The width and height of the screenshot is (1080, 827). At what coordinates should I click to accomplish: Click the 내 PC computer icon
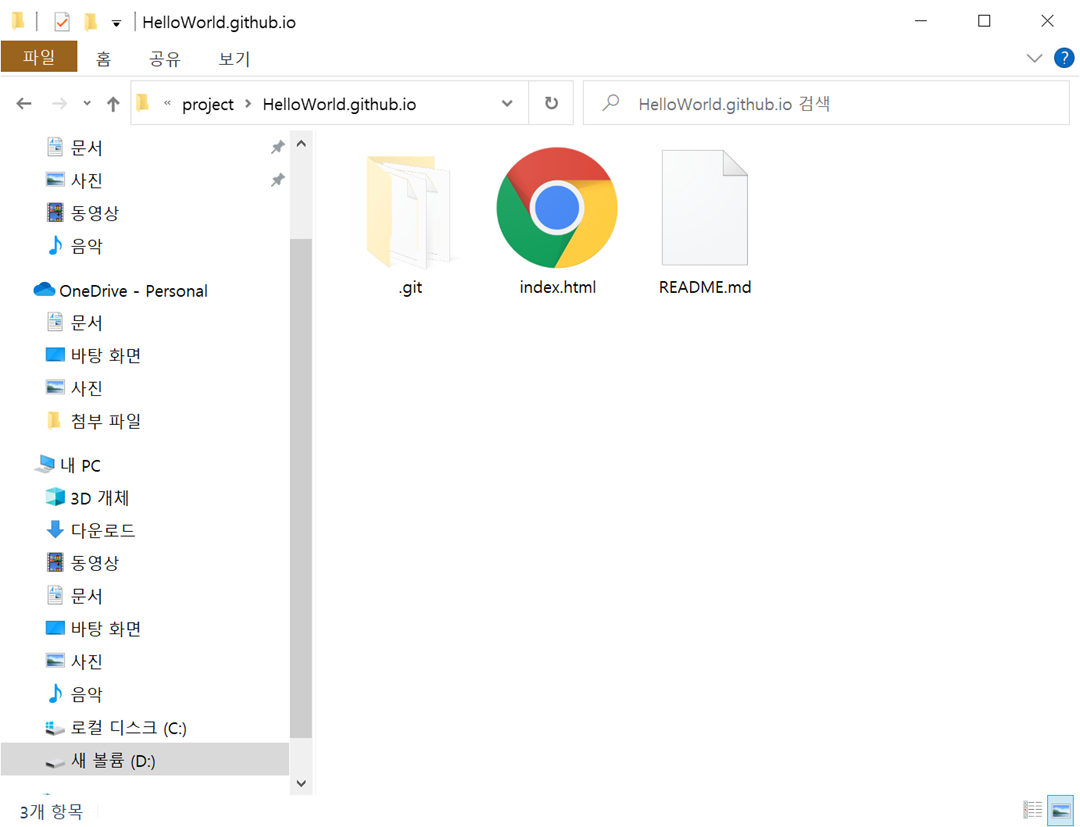[45, 465]
